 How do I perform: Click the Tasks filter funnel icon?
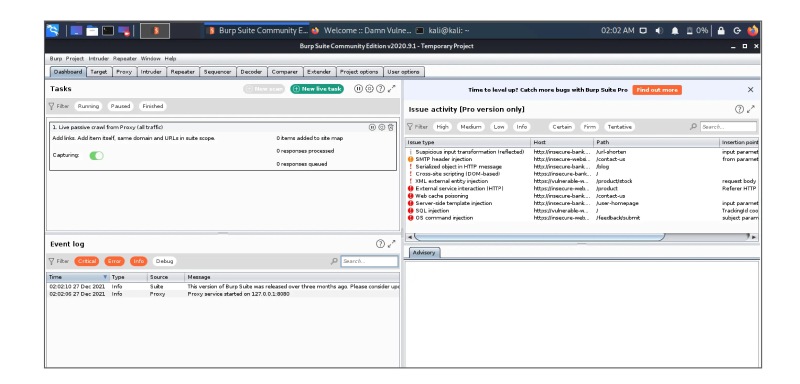pyautogui.click(x=51, y=106)
